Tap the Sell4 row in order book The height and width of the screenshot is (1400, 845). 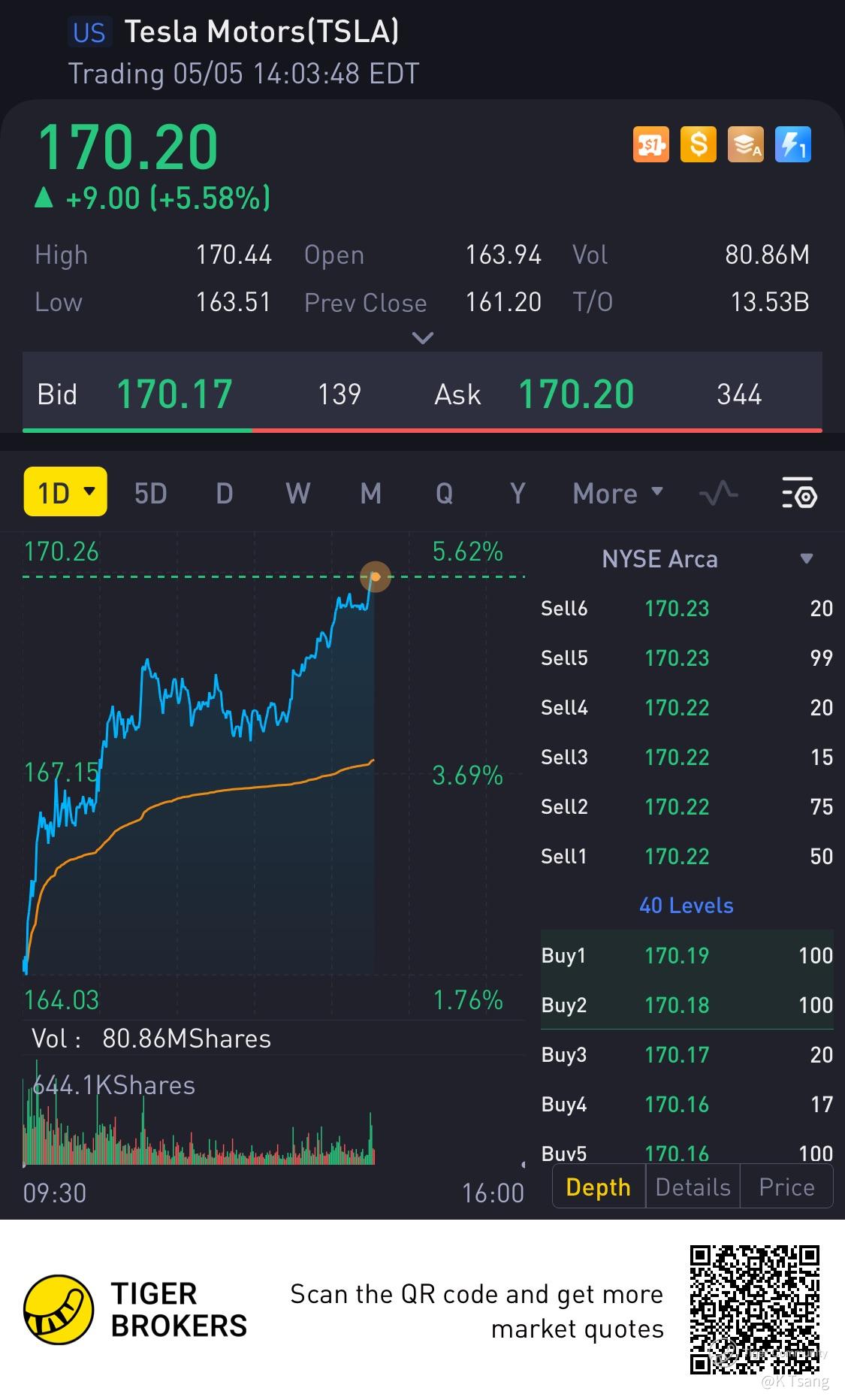687,708
